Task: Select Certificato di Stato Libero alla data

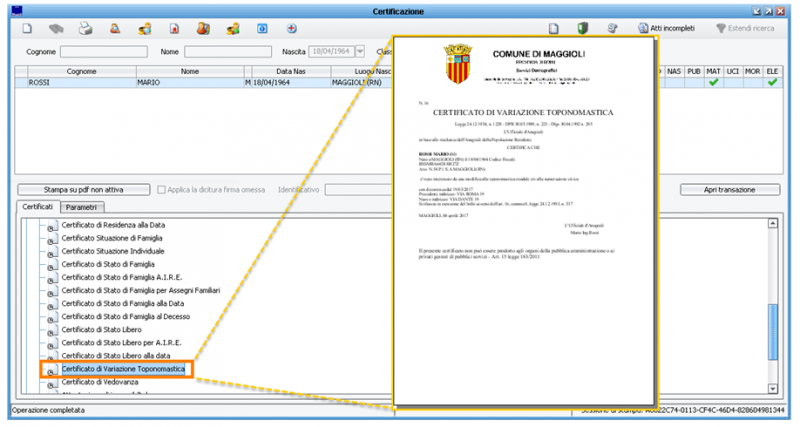Action: point(116,356)
